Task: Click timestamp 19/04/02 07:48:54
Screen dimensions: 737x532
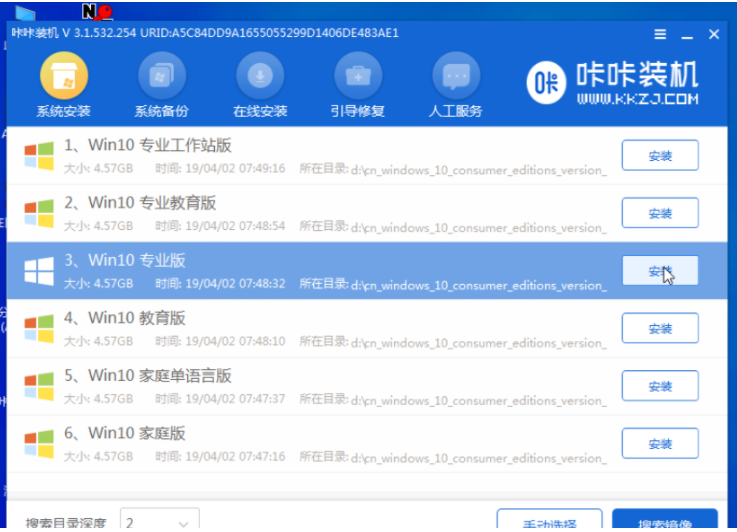Action: click(235, 226)
